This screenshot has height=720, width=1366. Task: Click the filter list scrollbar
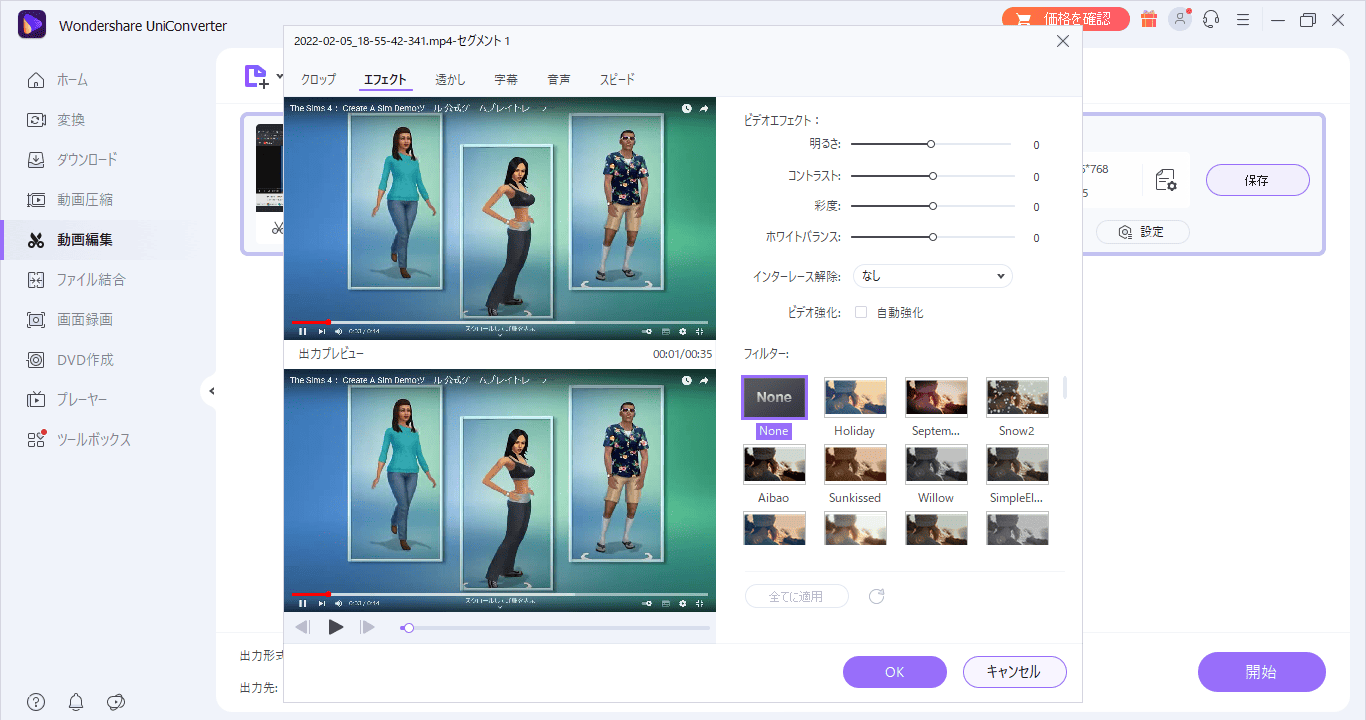click(1065, 388)
